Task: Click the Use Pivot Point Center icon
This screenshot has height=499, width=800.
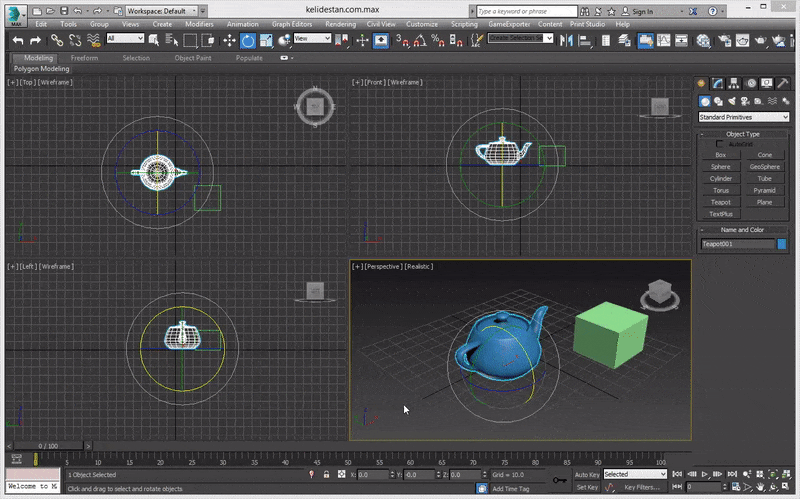Action: (341, 40)
